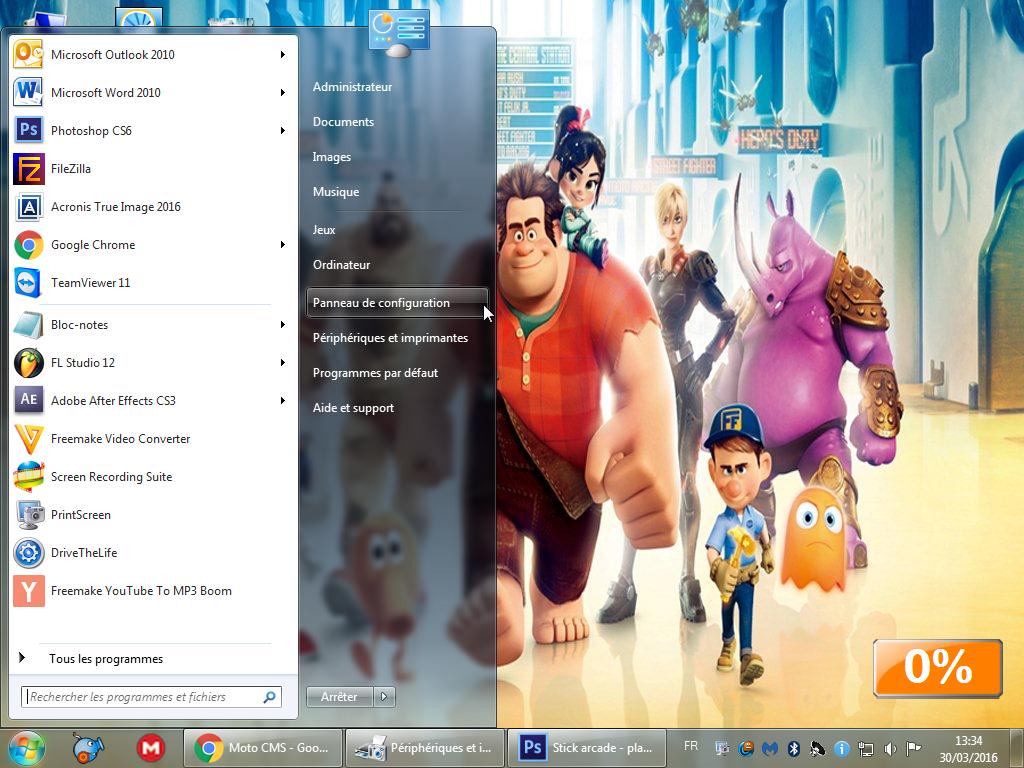This screenshot has height=768, width=1024.
Task: Click the search magnifier in the search box
Action: click(269, 697)
